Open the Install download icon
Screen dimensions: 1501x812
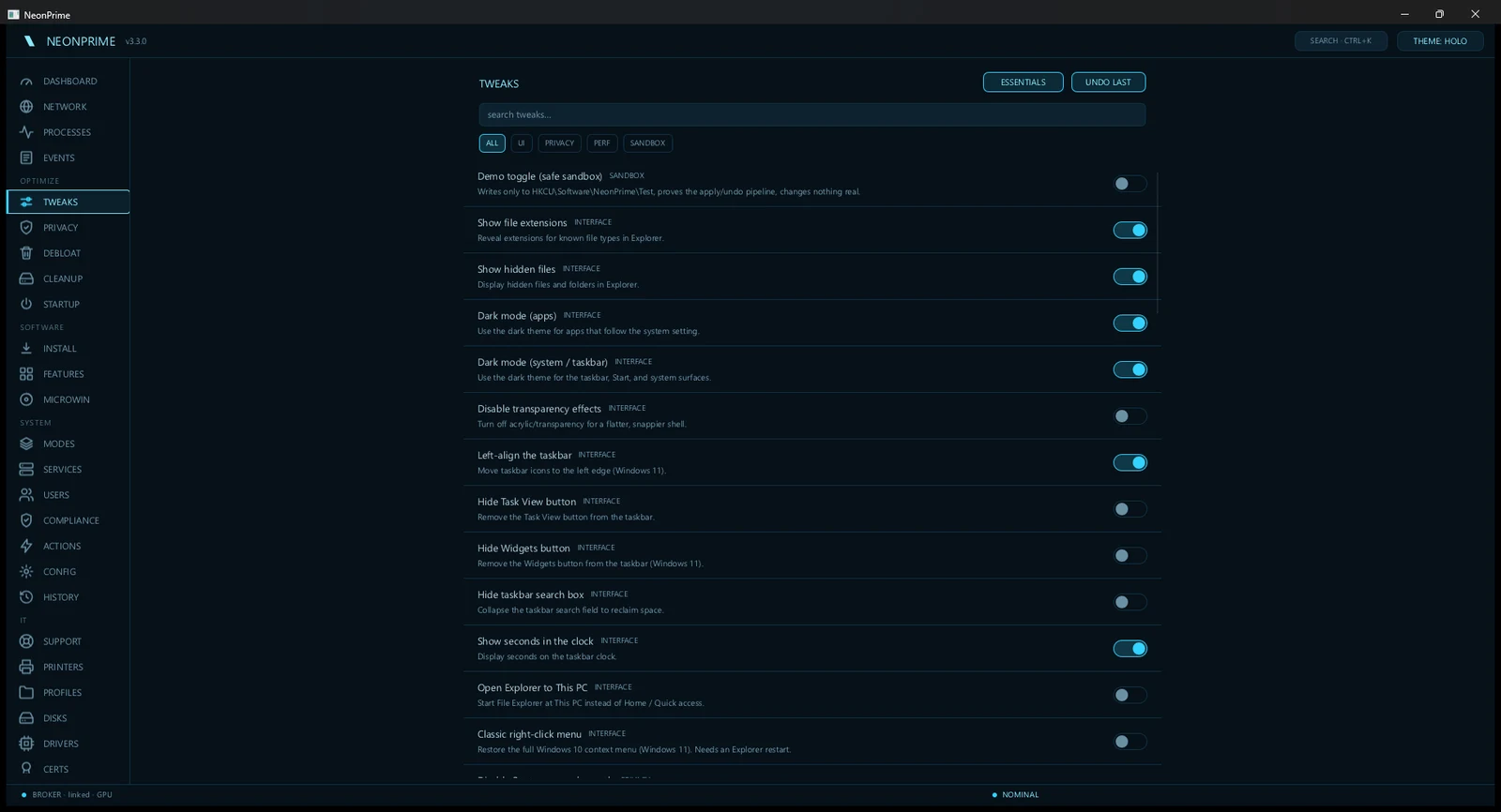pos(26,348)
